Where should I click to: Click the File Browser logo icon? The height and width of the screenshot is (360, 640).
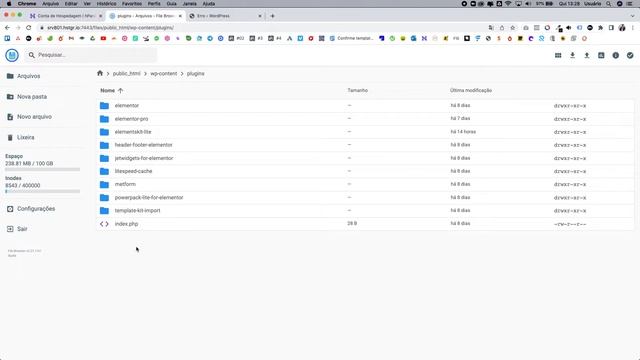point(12,55)
